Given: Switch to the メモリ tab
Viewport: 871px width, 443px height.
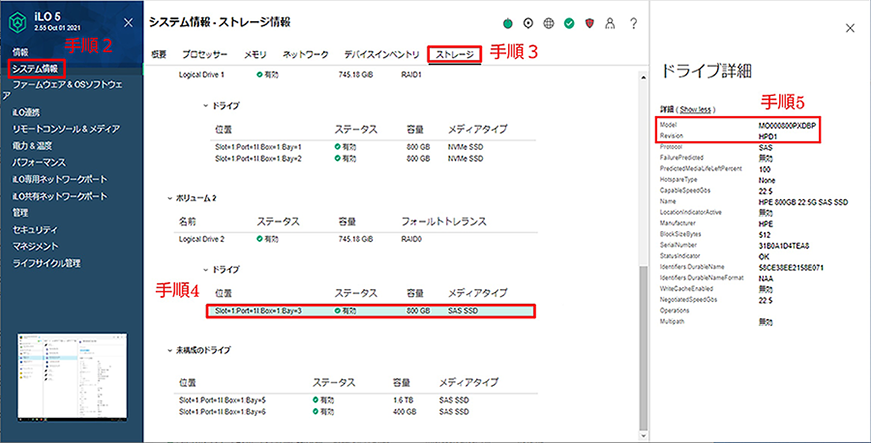Looking at the screenshot, I should (255, 54).
